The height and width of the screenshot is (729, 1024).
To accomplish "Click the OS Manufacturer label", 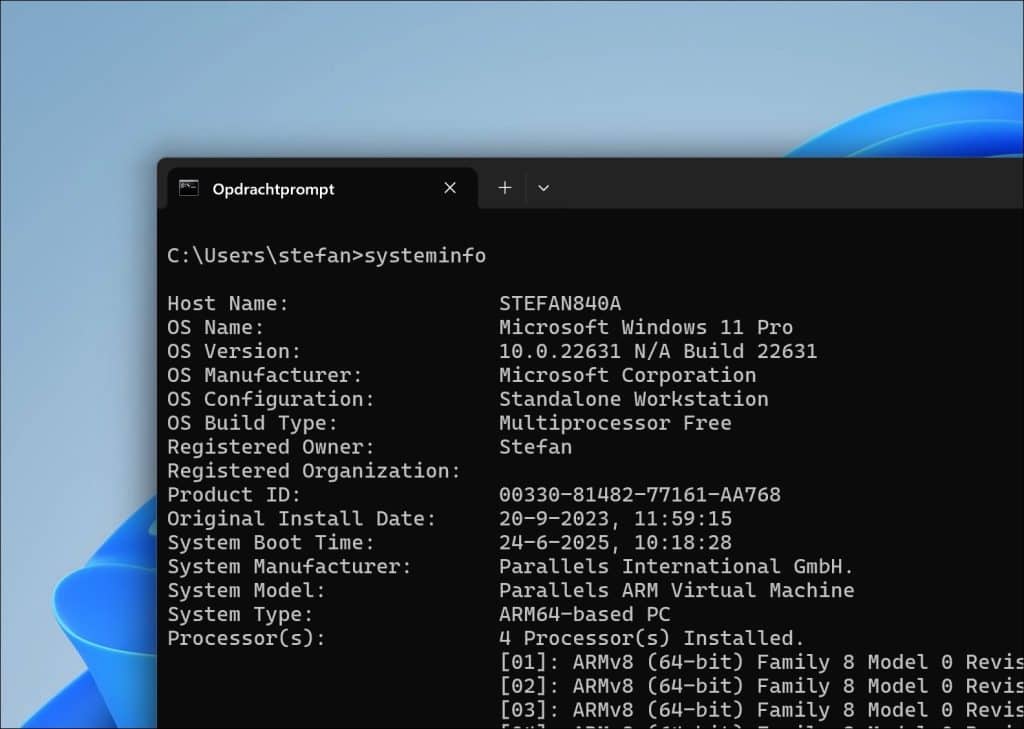I will click(x=264, y=376).
